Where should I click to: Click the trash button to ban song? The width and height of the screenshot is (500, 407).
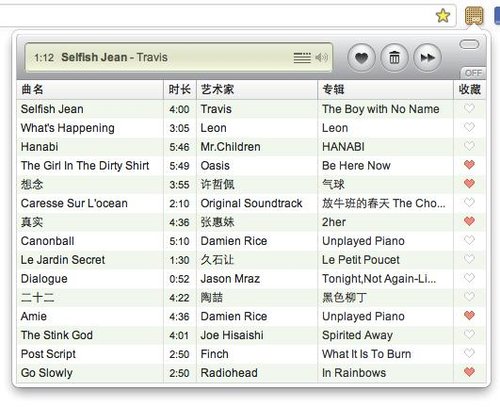(394, 58)
